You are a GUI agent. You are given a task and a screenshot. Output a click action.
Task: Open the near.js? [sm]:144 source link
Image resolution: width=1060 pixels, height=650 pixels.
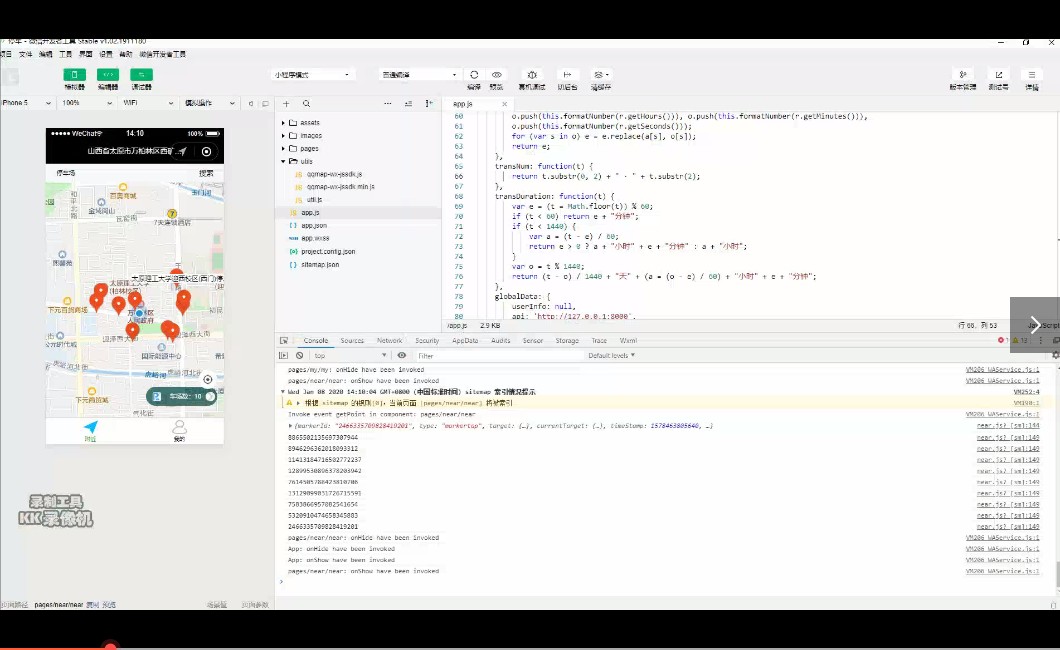click(x=1008, y=426)
